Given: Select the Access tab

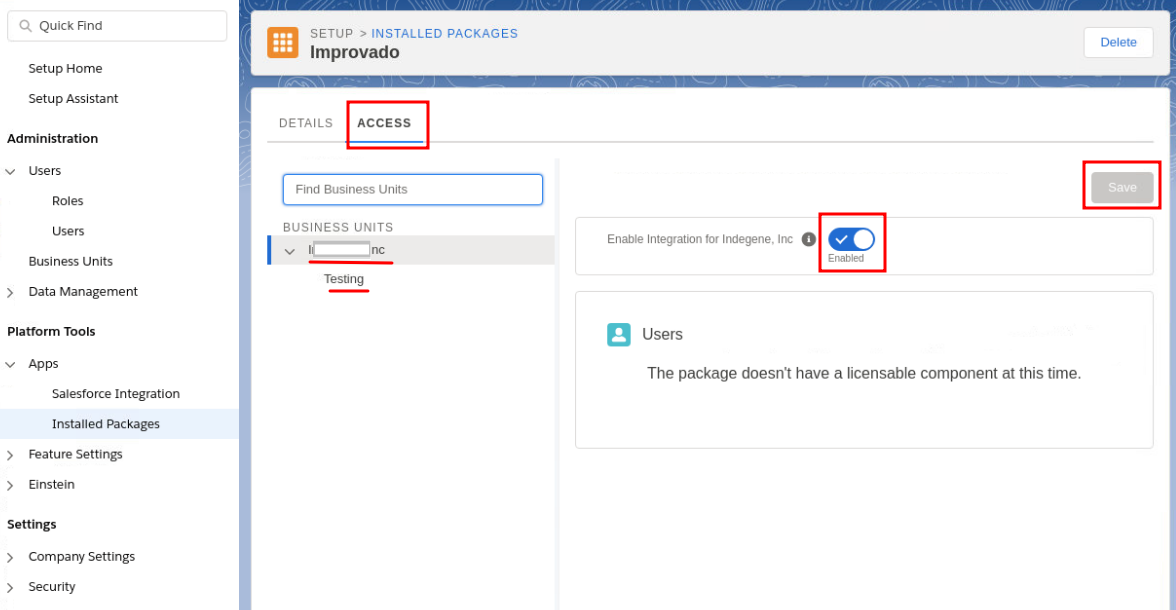Looking at the screenshot, I should click(384, 123).
